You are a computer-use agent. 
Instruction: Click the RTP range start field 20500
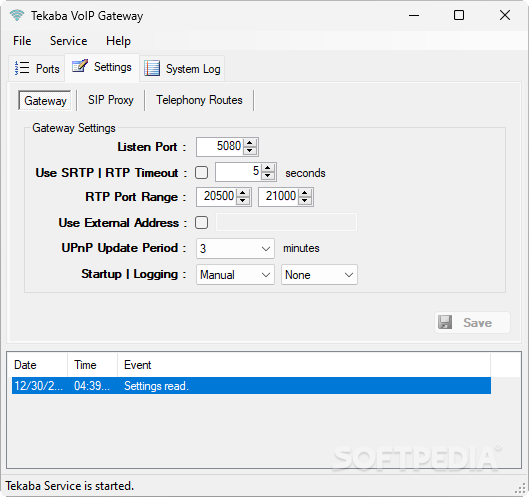point(217,197)
